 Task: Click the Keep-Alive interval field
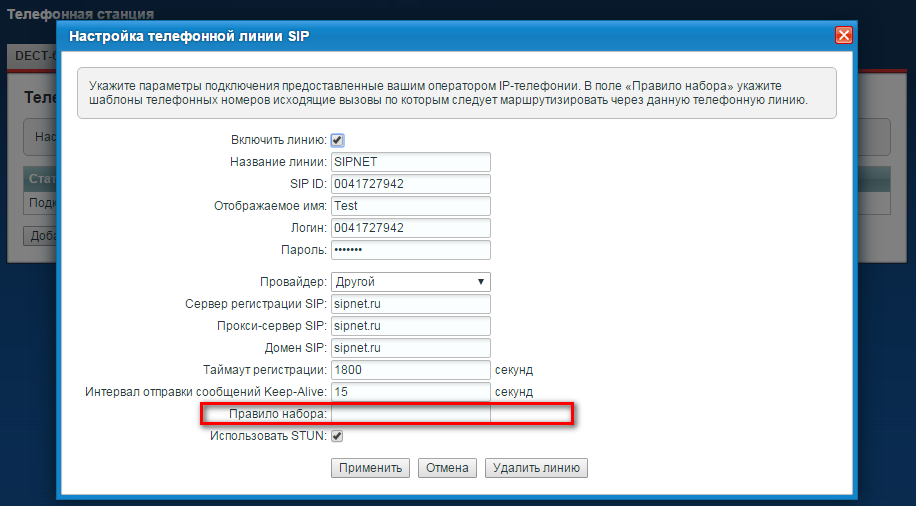410,392
